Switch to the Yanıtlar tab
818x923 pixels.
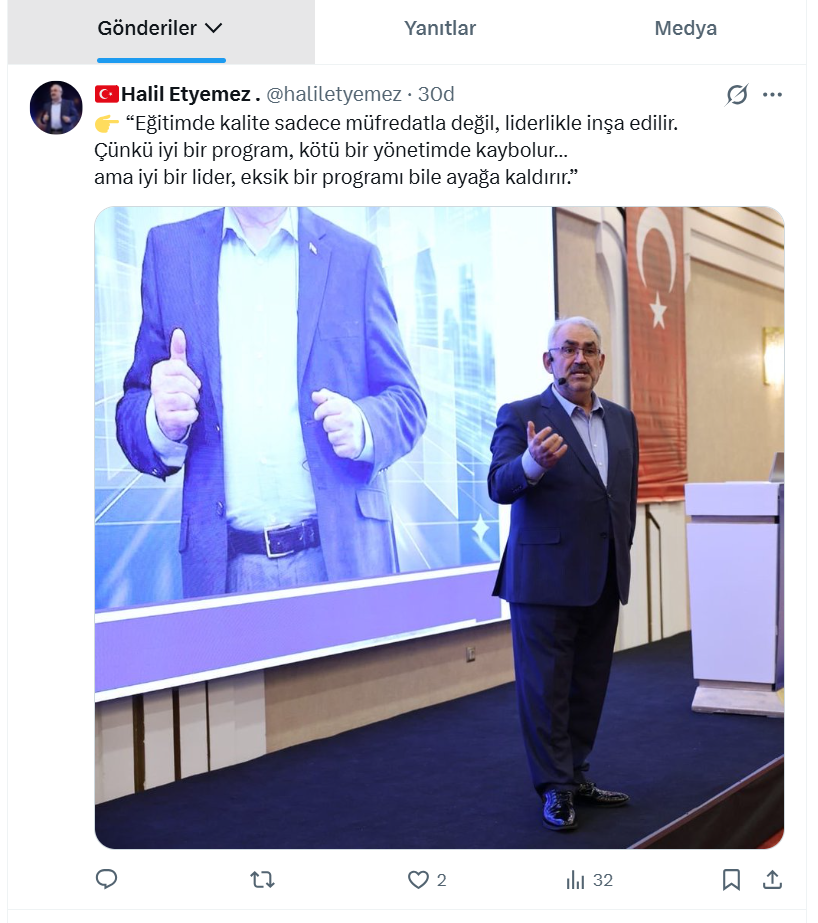[x=440, y=28]
